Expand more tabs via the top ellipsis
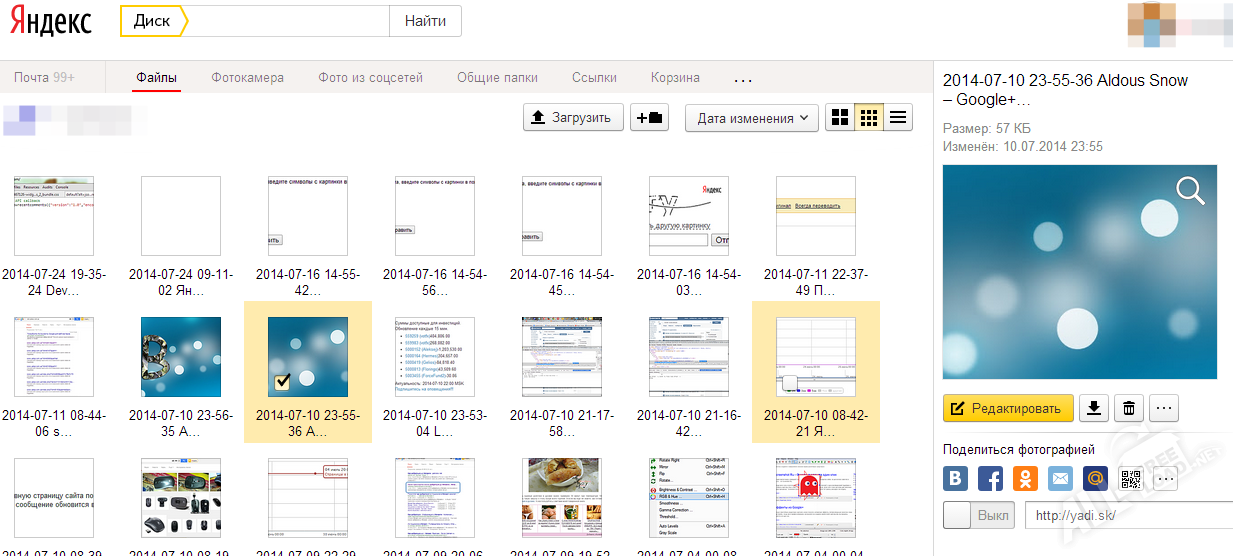This screenshot has width=1233, height=556. (743, 78)
